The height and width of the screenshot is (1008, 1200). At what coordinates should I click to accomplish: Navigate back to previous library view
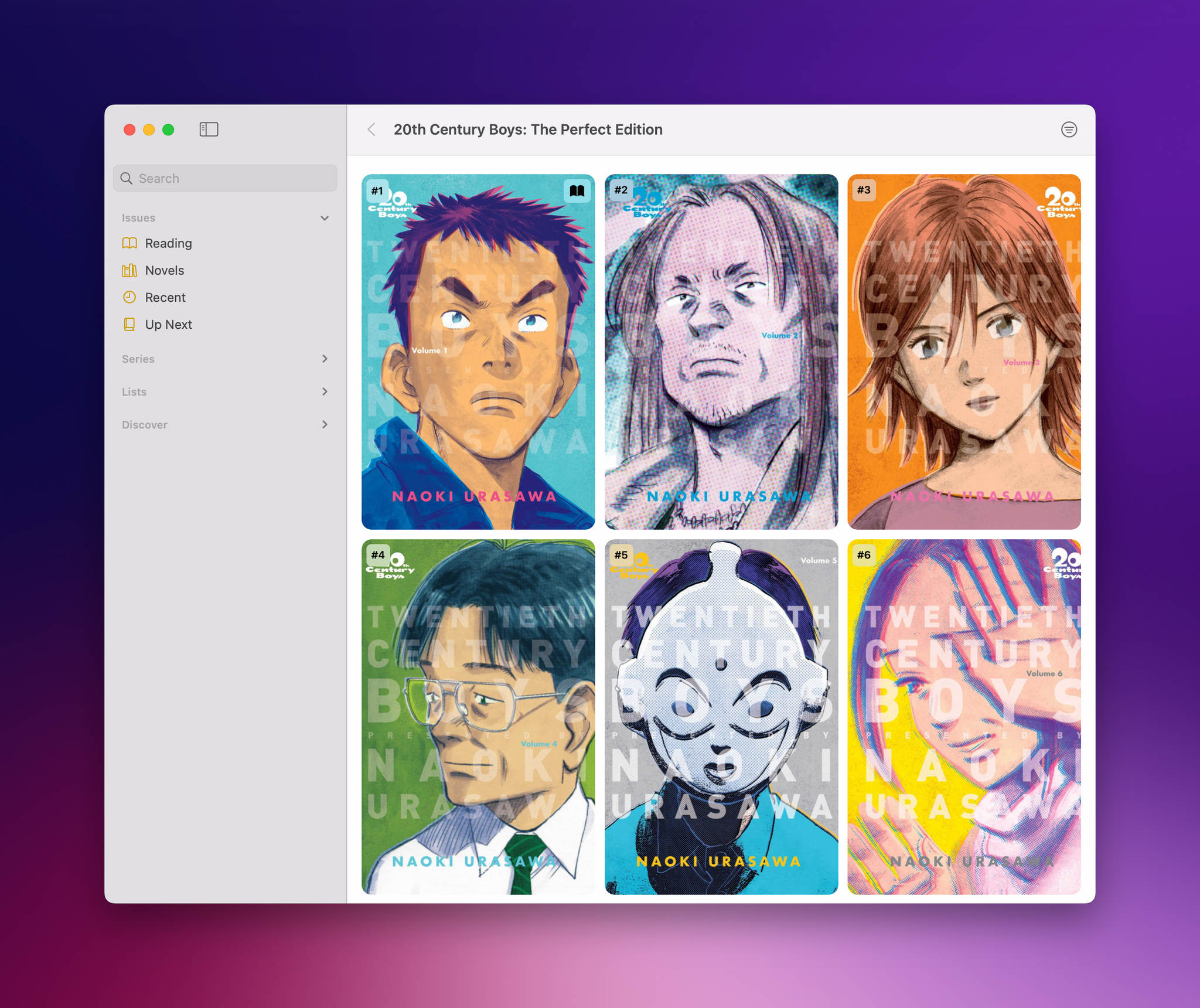[373, 129]
